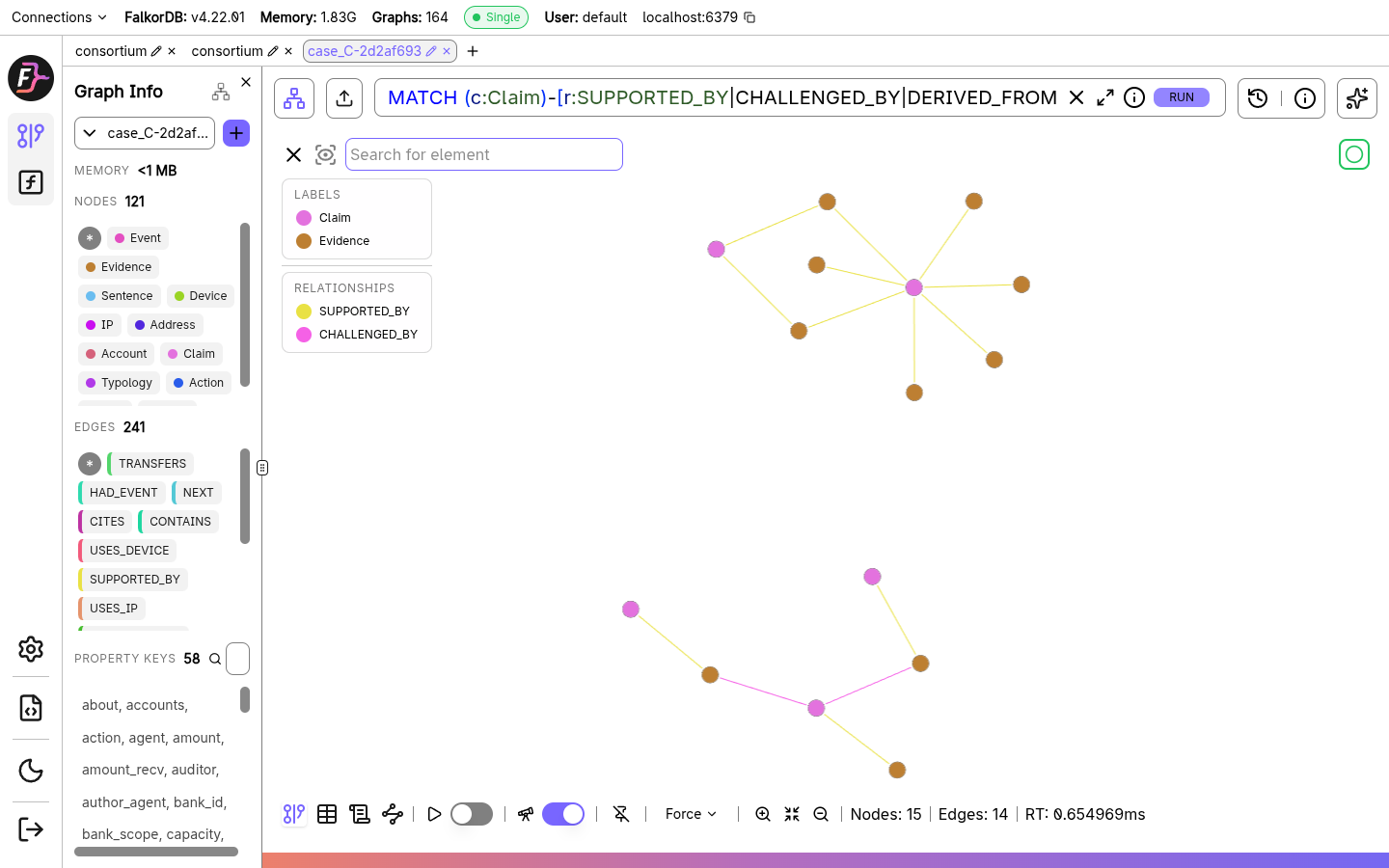Maximize the query editor
The width and height of the screenshot is (1389, 868).
click(x=1105, y=97)
